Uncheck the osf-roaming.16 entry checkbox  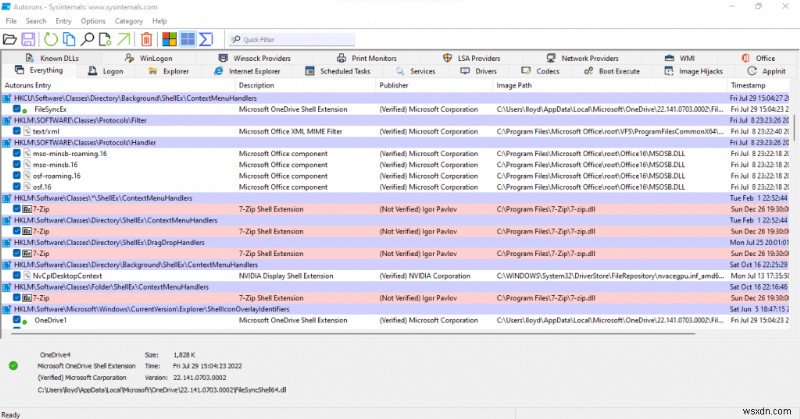coord(17,176)
